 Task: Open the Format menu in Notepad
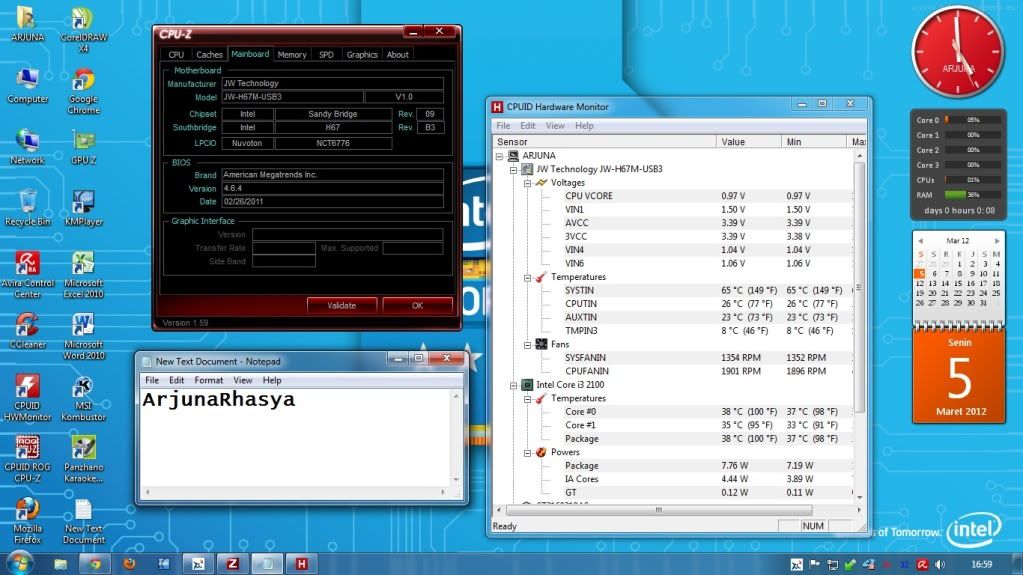(x=208, y=381)
